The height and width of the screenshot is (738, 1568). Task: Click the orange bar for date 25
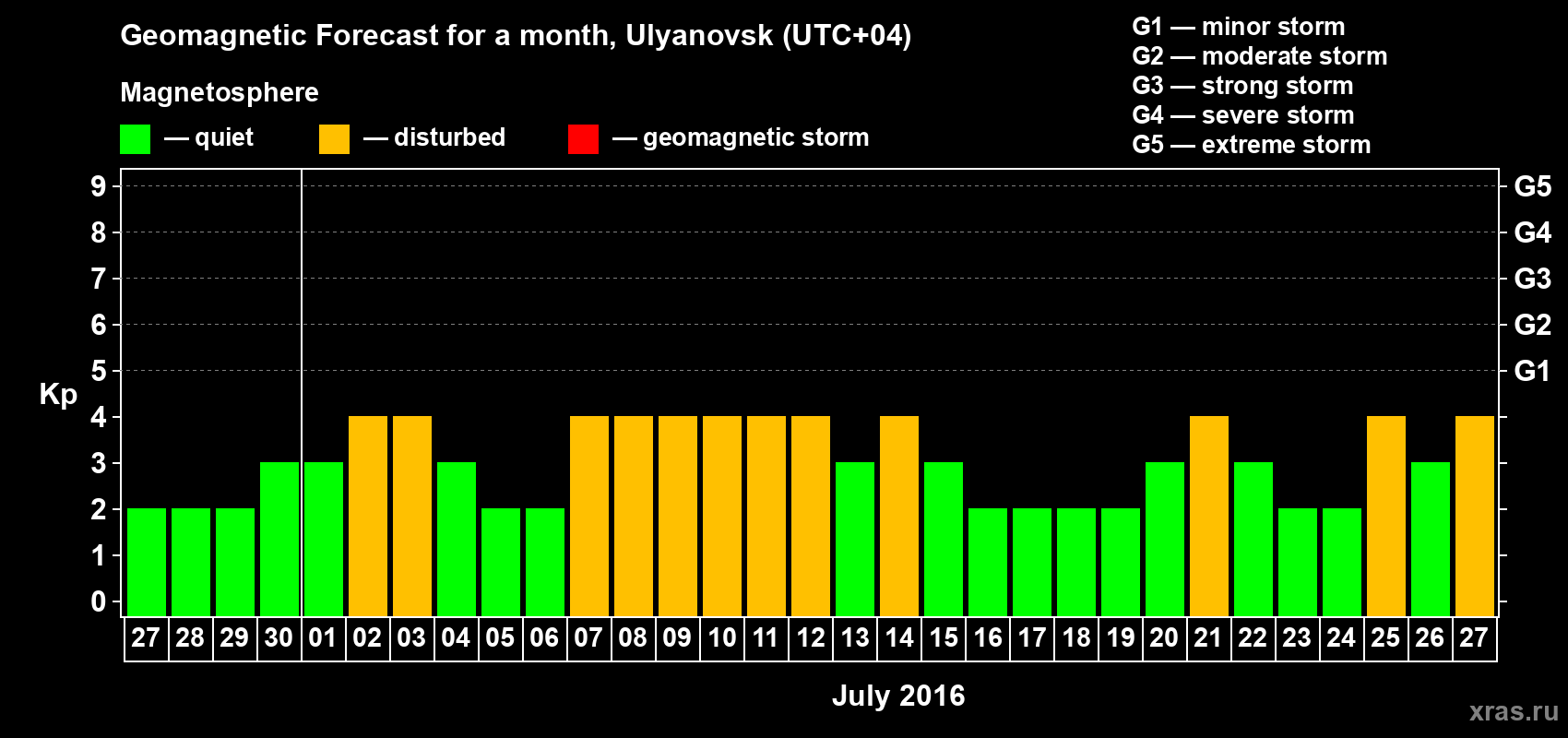pos(1386,517)
